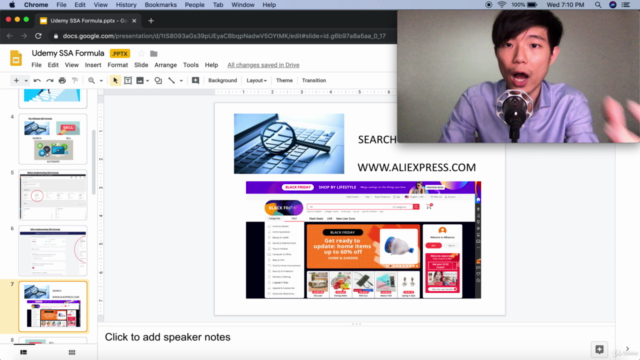Expand the insert image dropdown arrow

(x=148, y=81)
